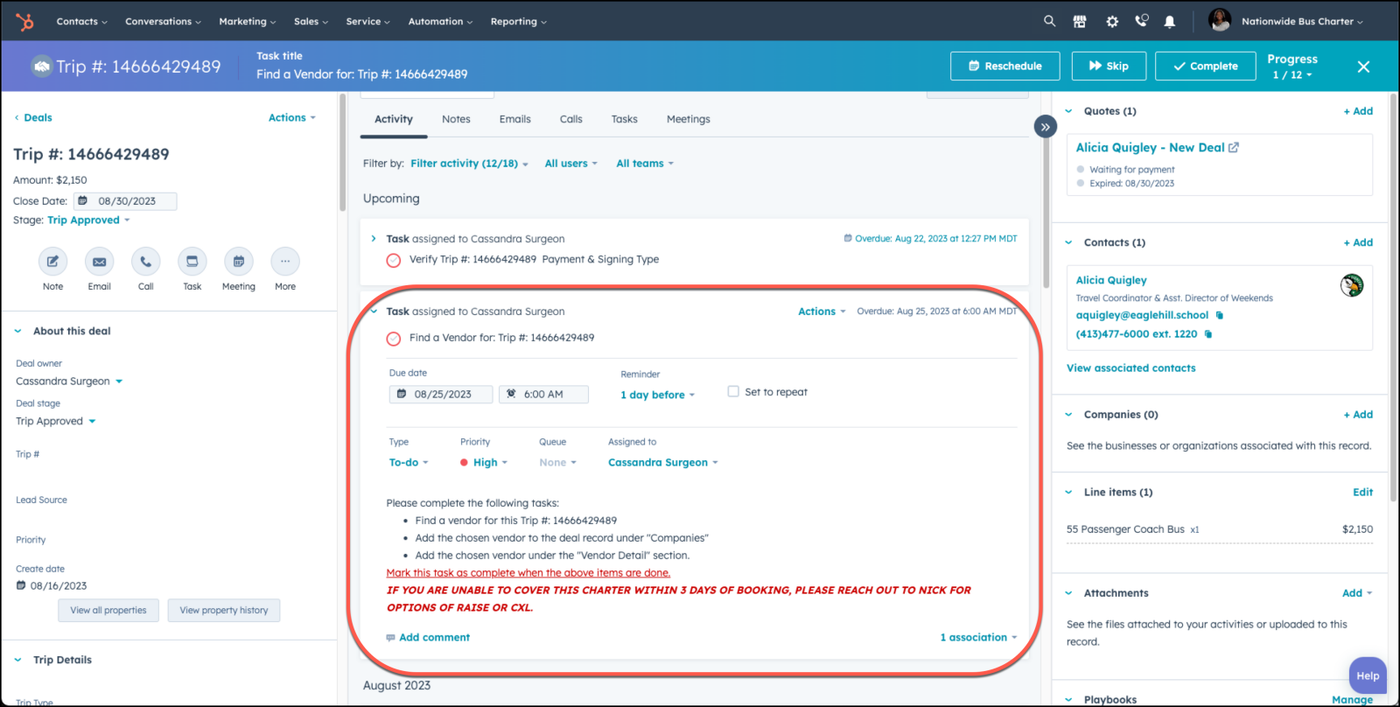Mark 'Find a Vendor' task complete circle
Screen dimensions: 1400x707
[394, 339]
